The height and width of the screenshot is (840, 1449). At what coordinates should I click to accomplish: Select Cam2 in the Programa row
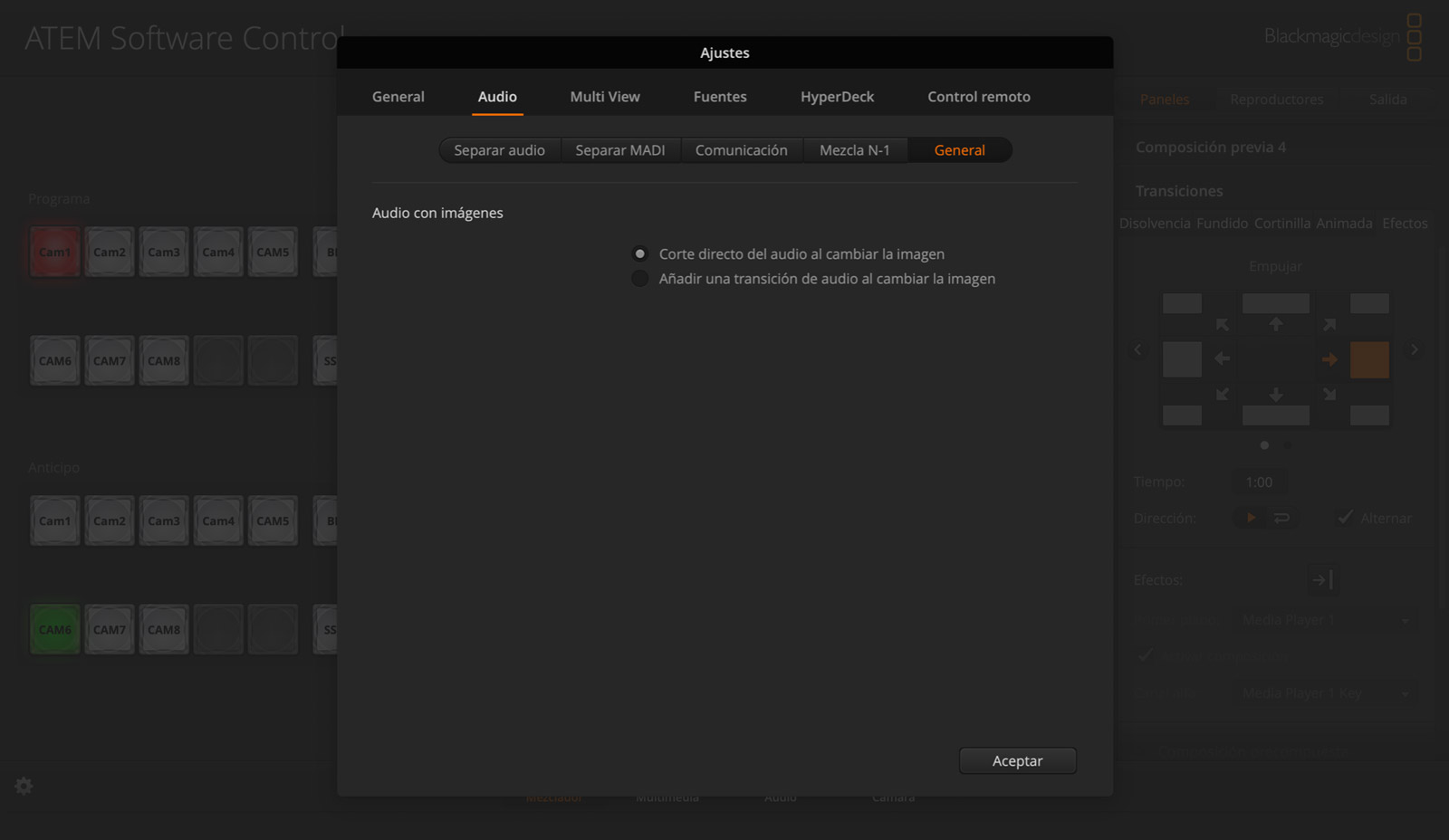[110, 252]
